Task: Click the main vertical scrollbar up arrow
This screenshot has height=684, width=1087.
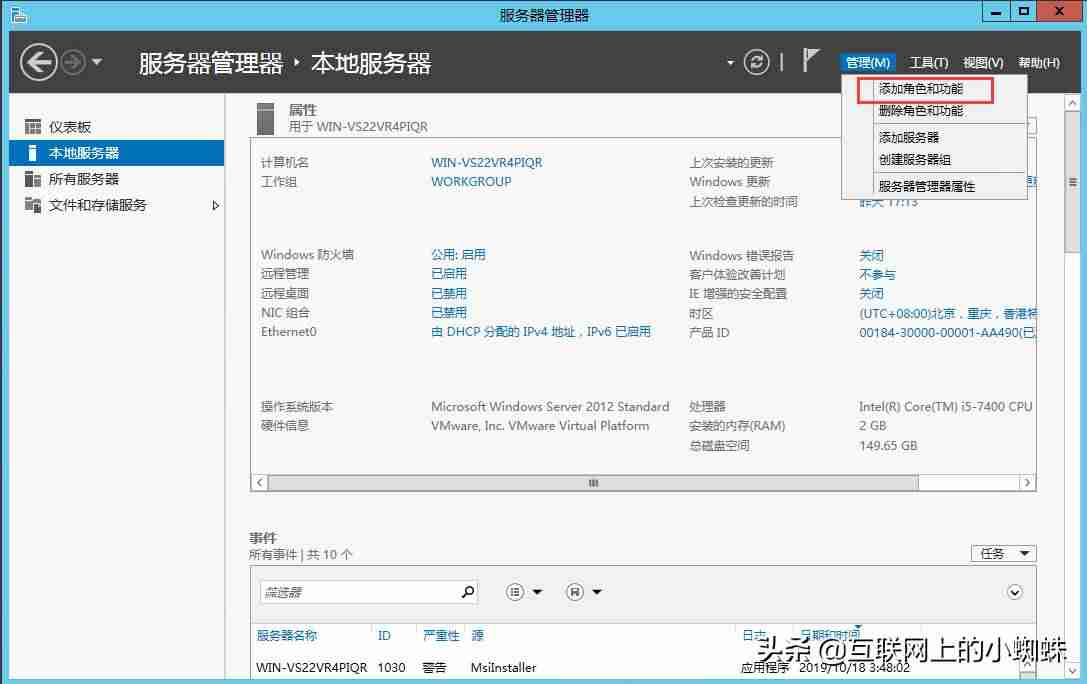Action: 1072,103
